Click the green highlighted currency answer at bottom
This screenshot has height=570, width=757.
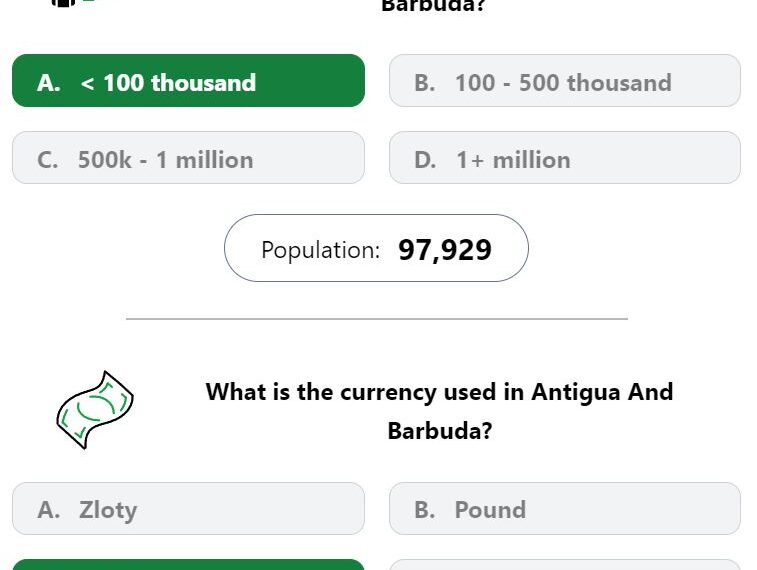click(188, 565)
